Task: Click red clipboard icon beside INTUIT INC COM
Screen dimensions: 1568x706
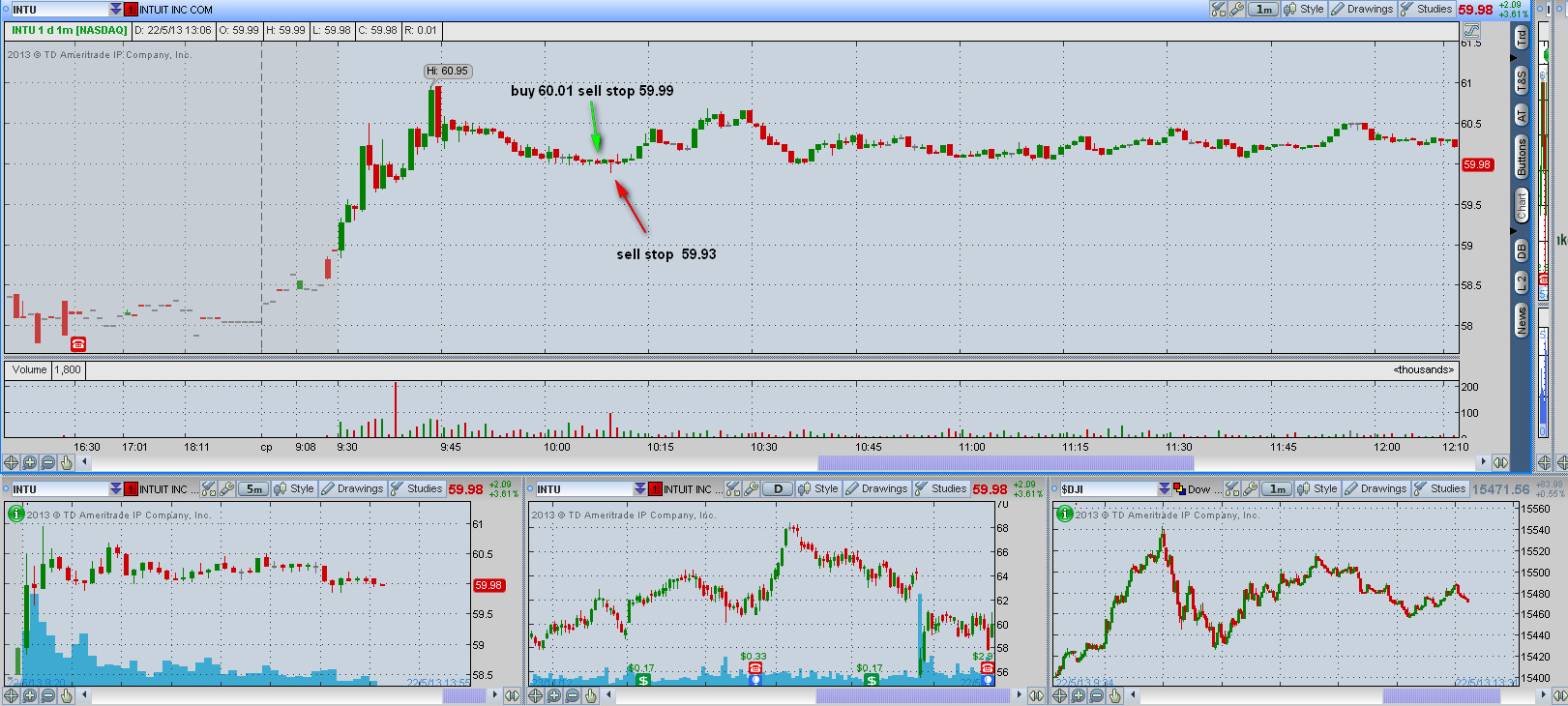Action: 131,10
